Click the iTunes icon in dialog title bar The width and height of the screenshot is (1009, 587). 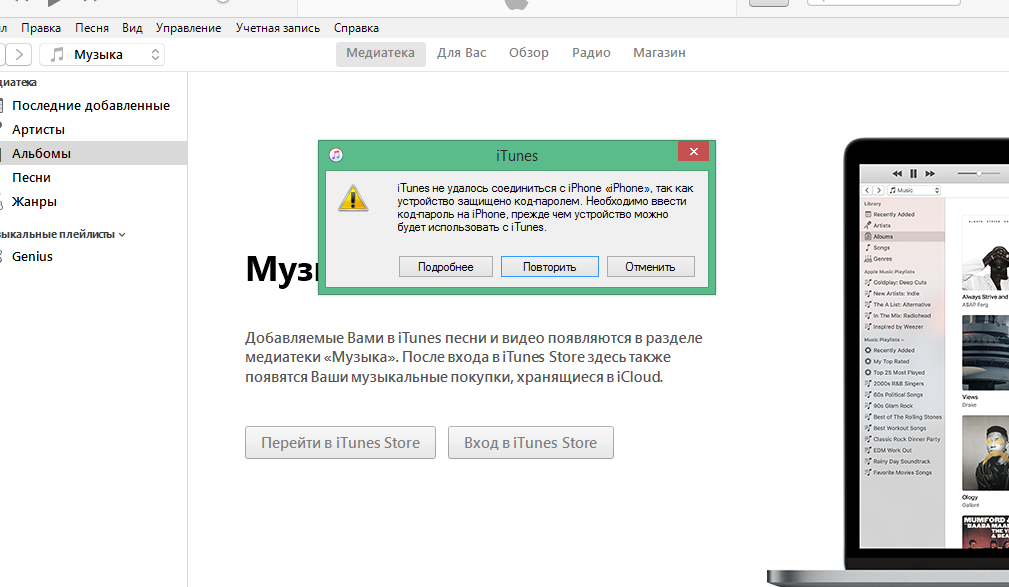336,155
